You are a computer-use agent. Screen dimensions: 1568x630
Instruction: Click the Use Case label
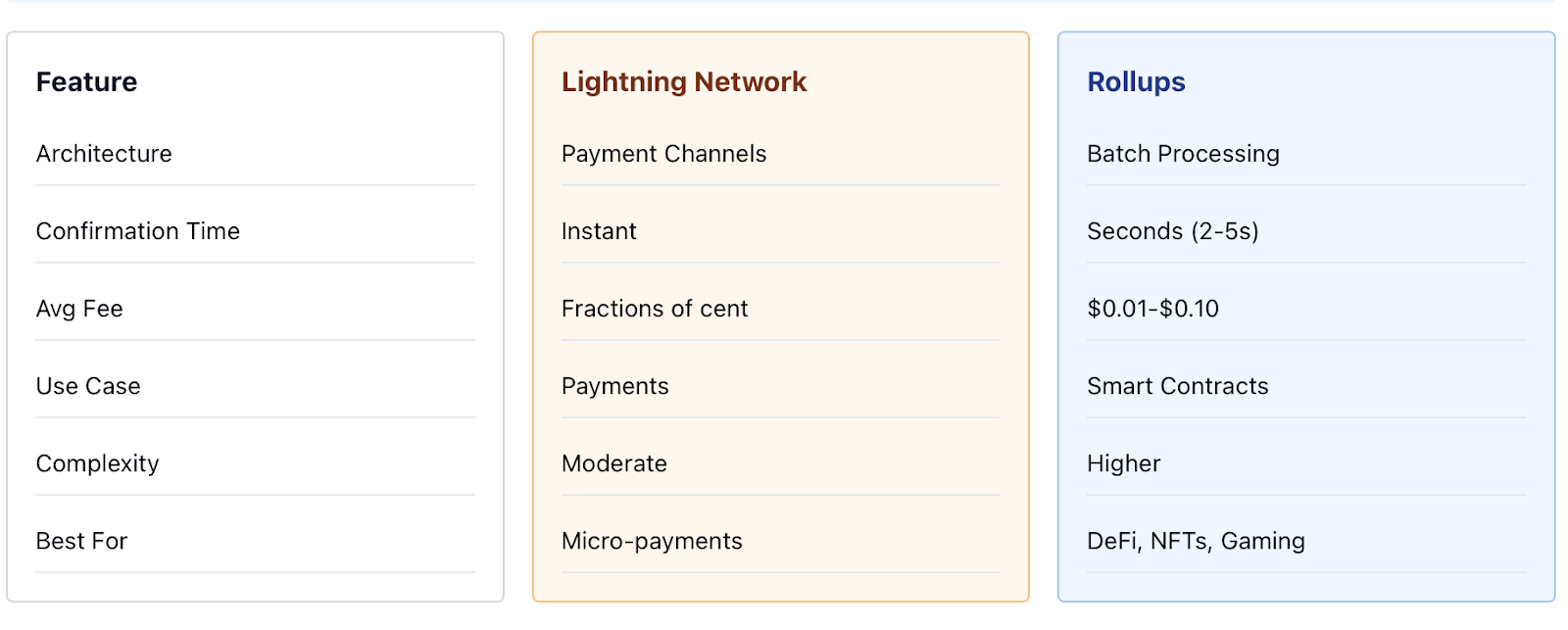coord(88,386)
